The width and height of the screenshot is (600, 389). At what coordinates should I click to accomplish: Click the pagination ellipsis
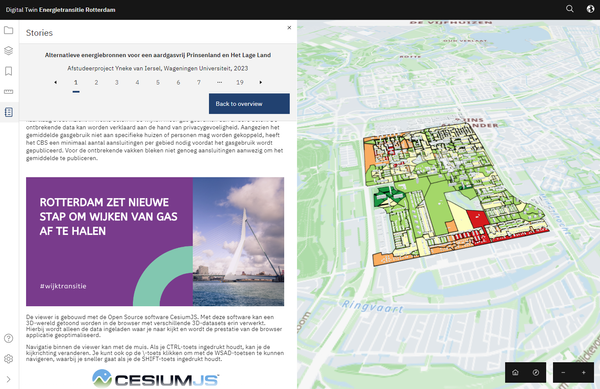point(219,82)
